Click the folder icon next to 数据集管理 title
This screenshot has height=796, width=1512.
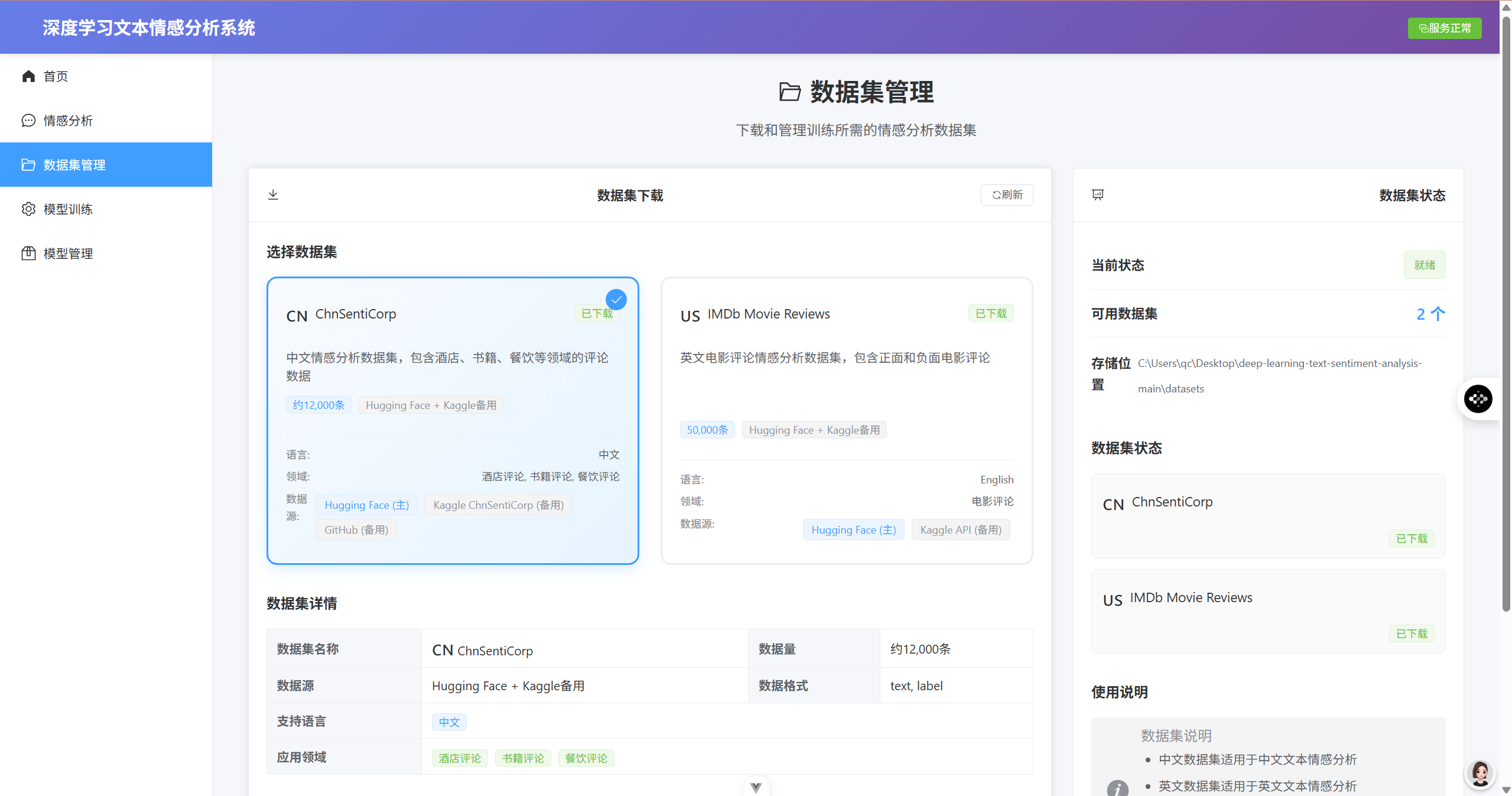790,92
